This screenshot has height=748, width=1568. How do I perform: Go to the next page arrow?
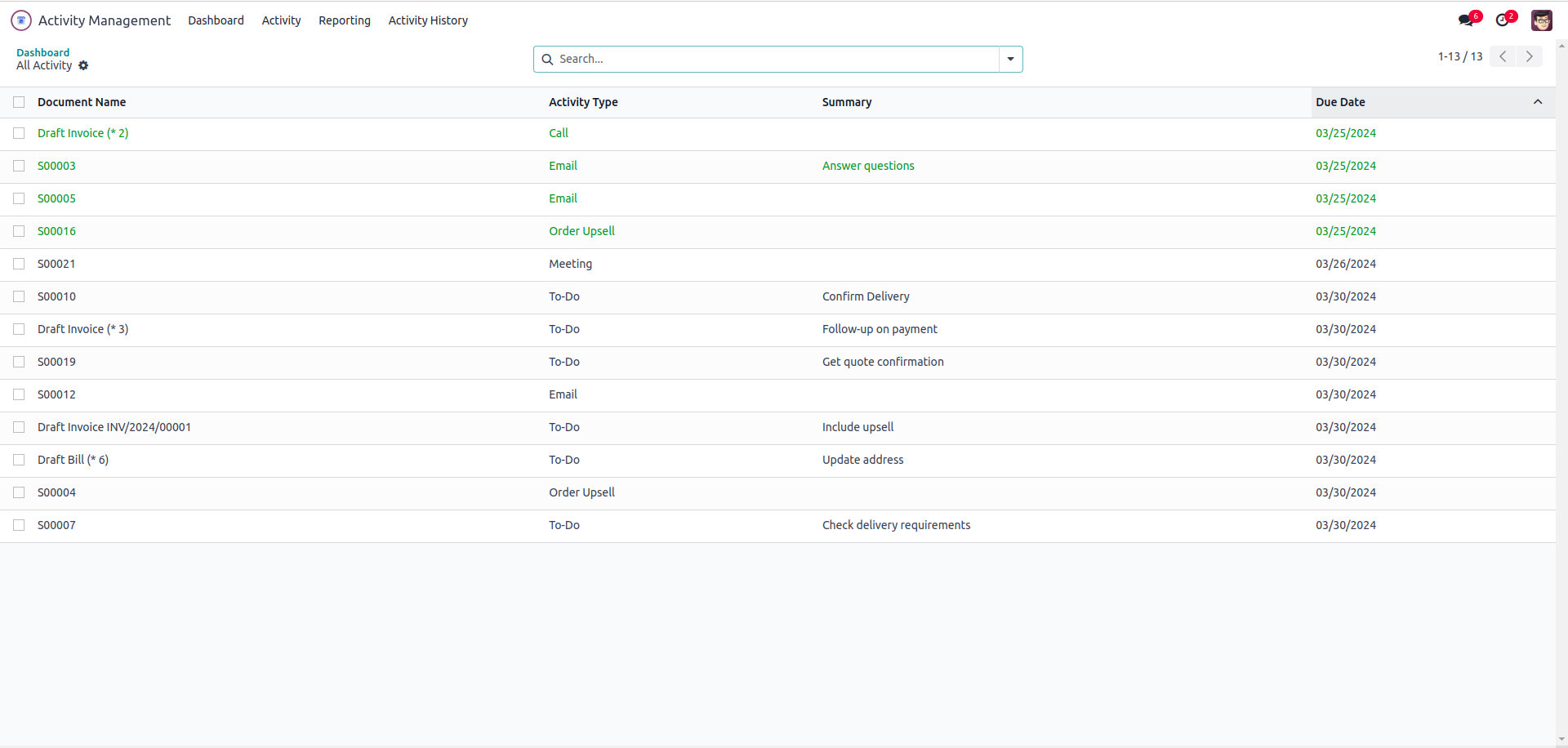pyautogui.click(x=1529, y=56)
